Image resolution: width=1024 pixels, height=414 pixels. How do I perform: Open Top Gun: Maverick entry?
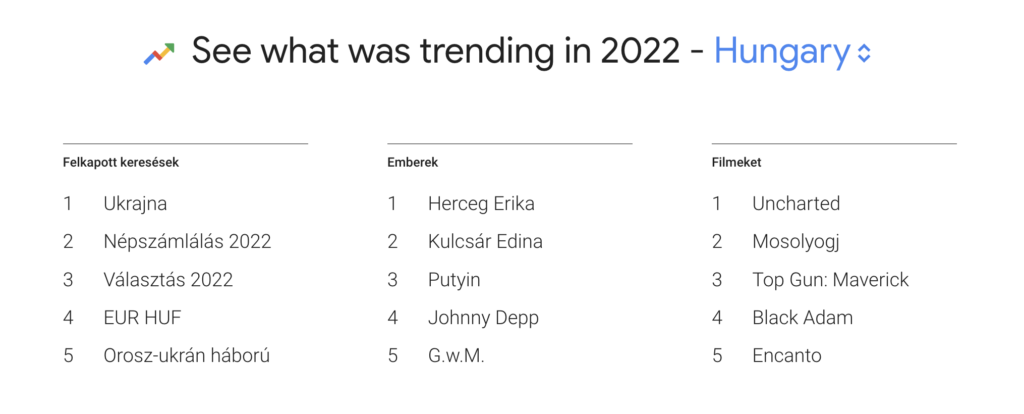click(x=831, y=279)
